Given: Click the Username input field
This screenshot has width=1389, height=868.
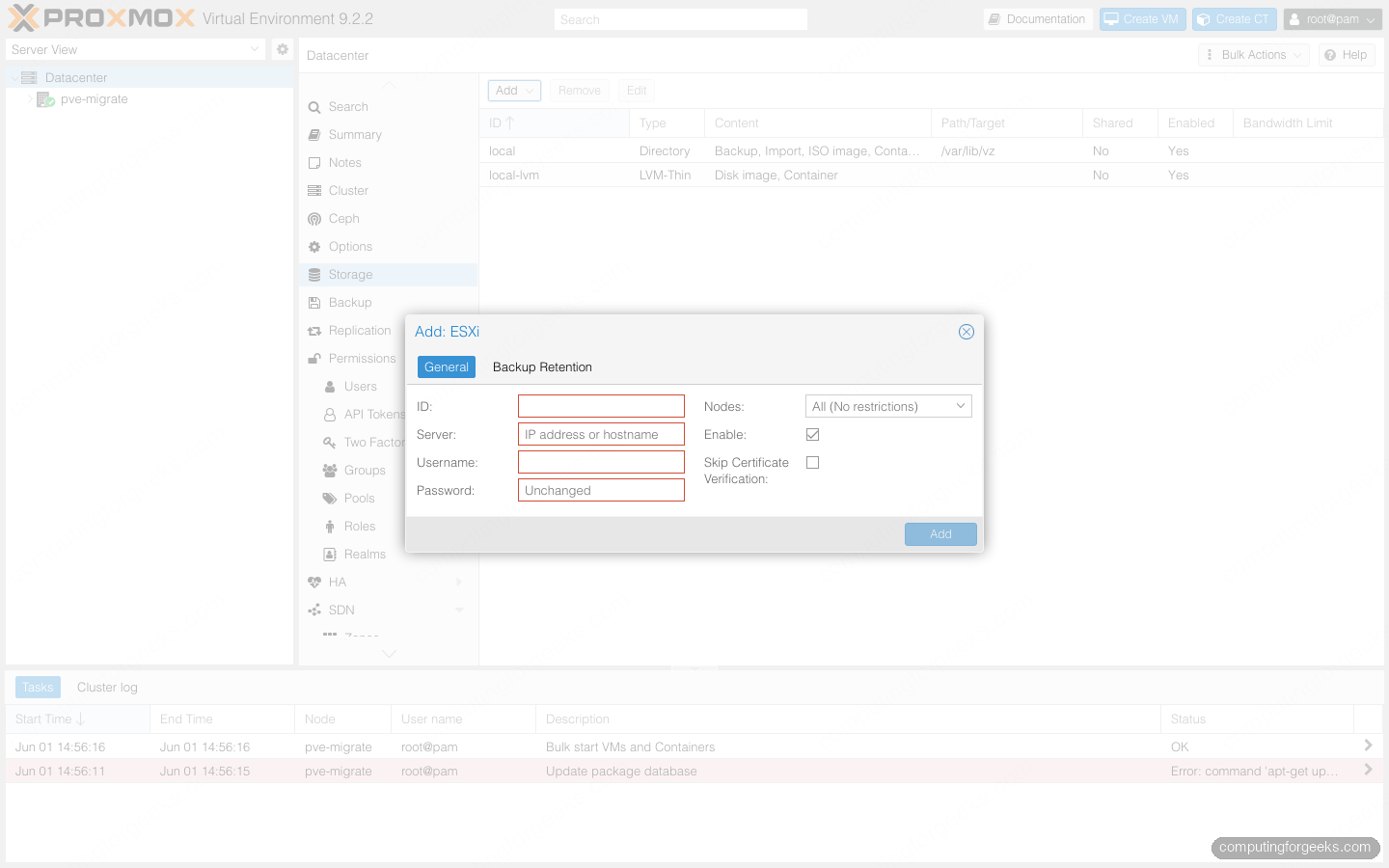Looking at the screenshot, I should pos(601,462).
